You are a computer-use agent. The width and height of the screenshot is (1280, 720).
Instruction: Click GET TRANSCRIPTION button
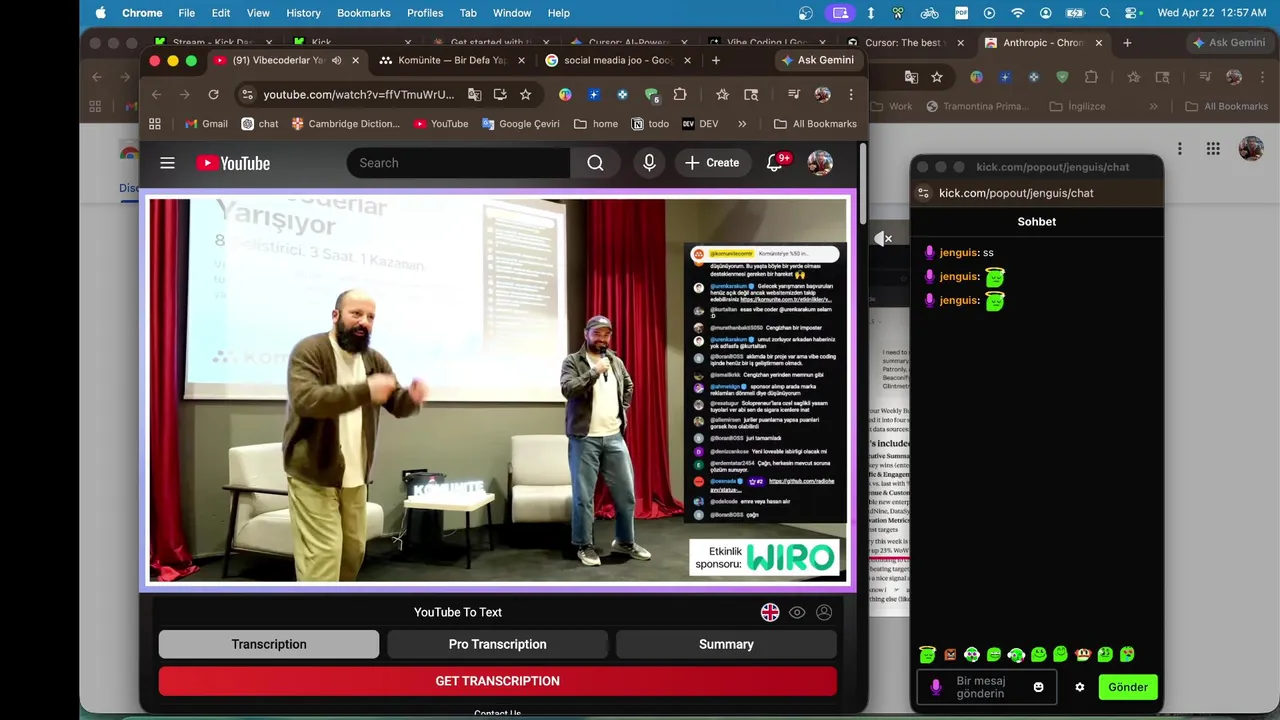pyautogui.click(x=497, y=681)
